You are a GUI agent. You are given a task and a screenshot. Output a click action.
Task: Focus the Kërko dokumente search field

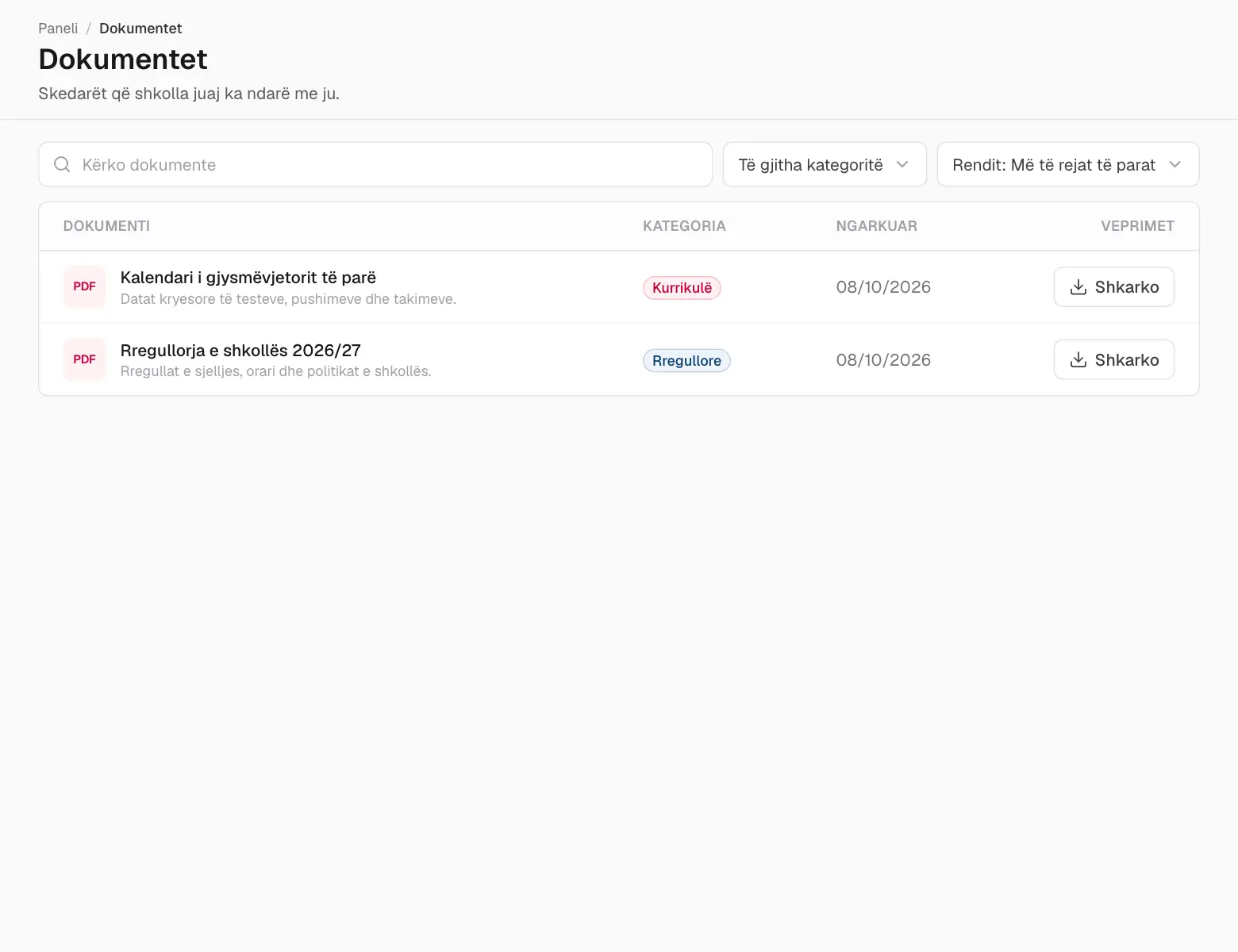click(x=375, y=164)
